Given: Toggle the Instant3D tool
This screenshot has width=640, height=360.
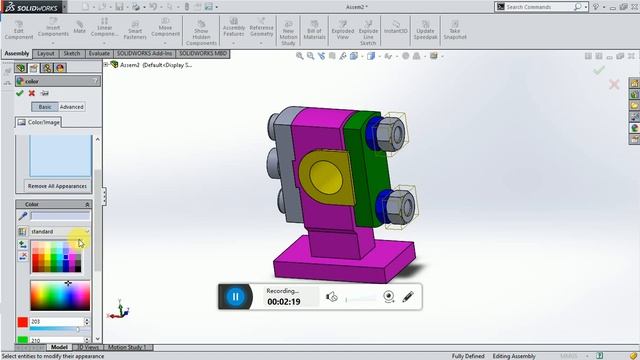Looking at the screenshot, I should click(x=396, y=28).
